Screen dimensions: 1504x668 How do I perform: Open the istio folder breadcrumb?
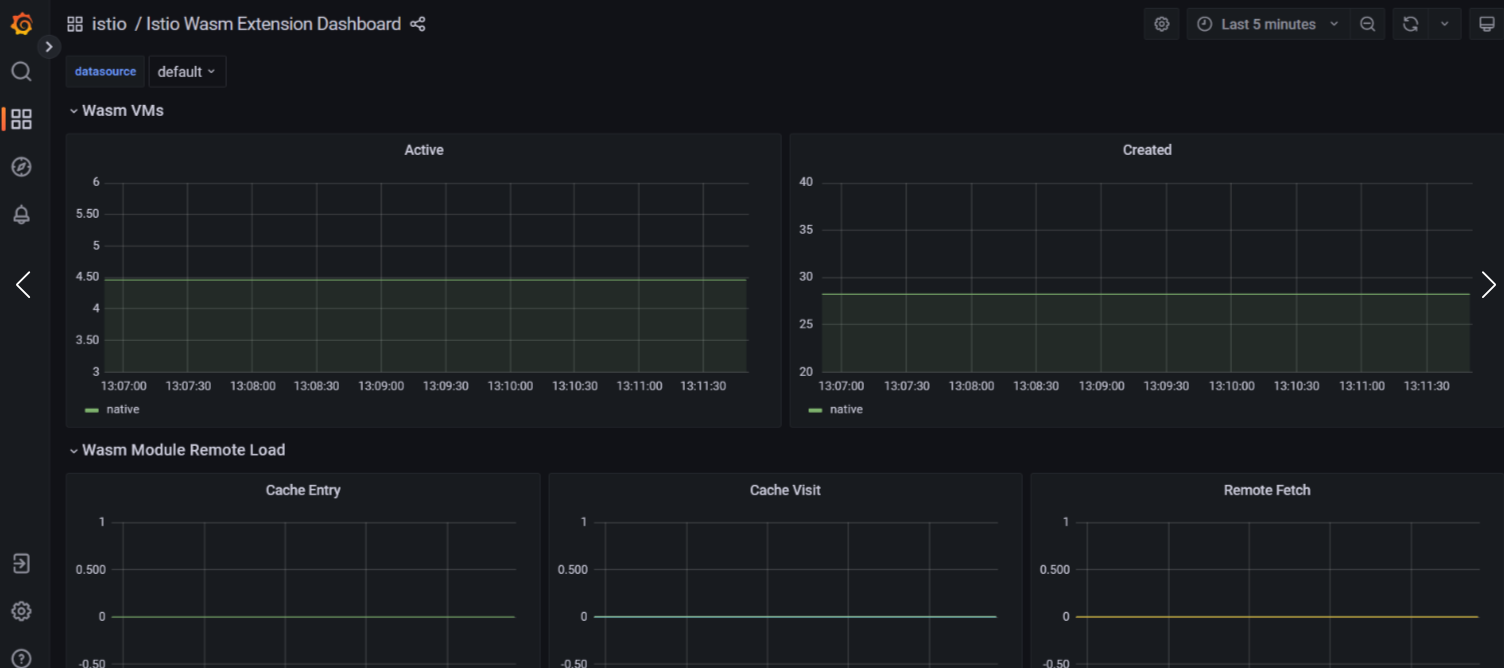[x=109, y=24]
